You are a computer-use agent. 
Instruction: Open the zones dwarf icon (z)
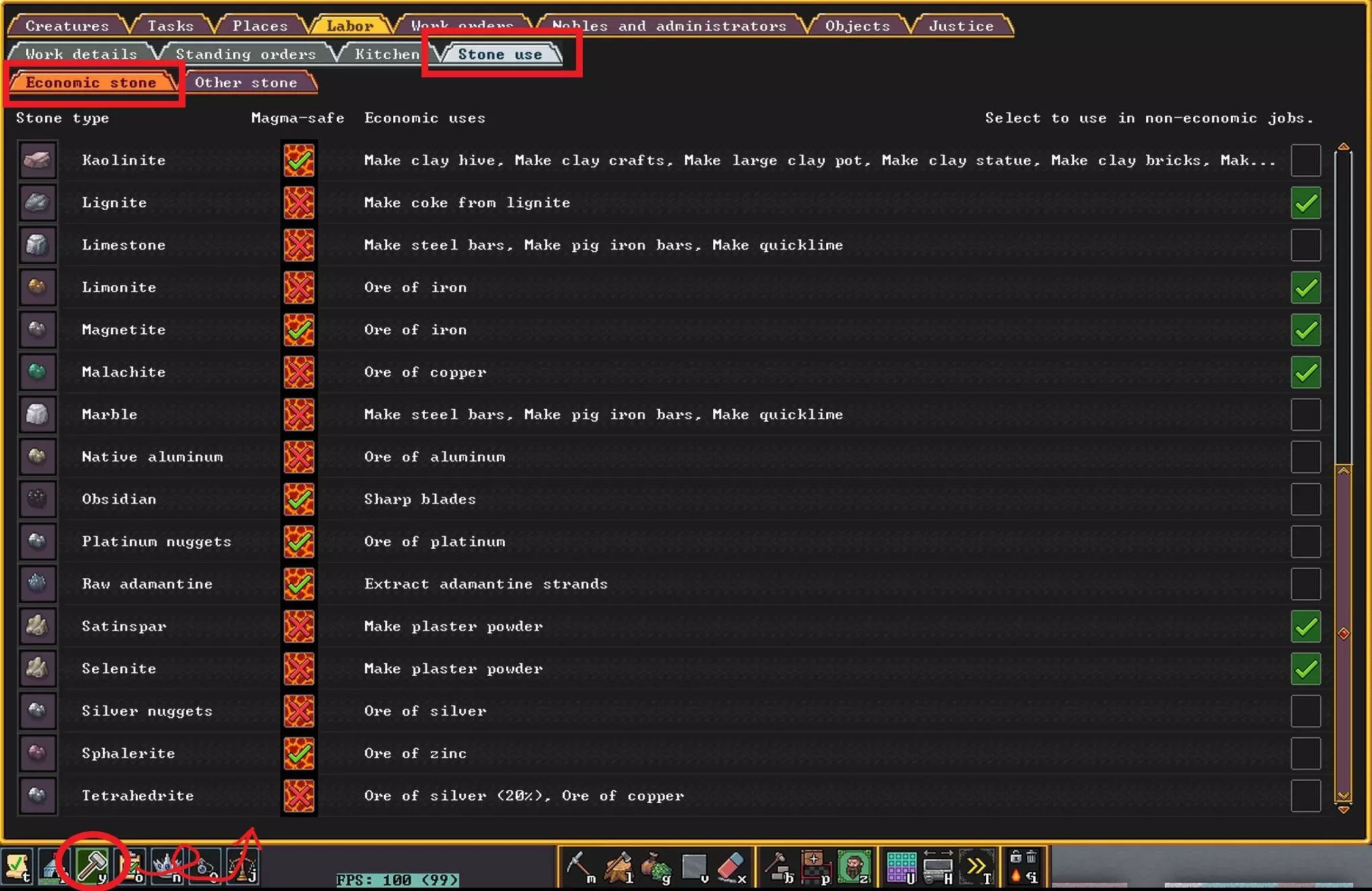(x=854, y=867)
